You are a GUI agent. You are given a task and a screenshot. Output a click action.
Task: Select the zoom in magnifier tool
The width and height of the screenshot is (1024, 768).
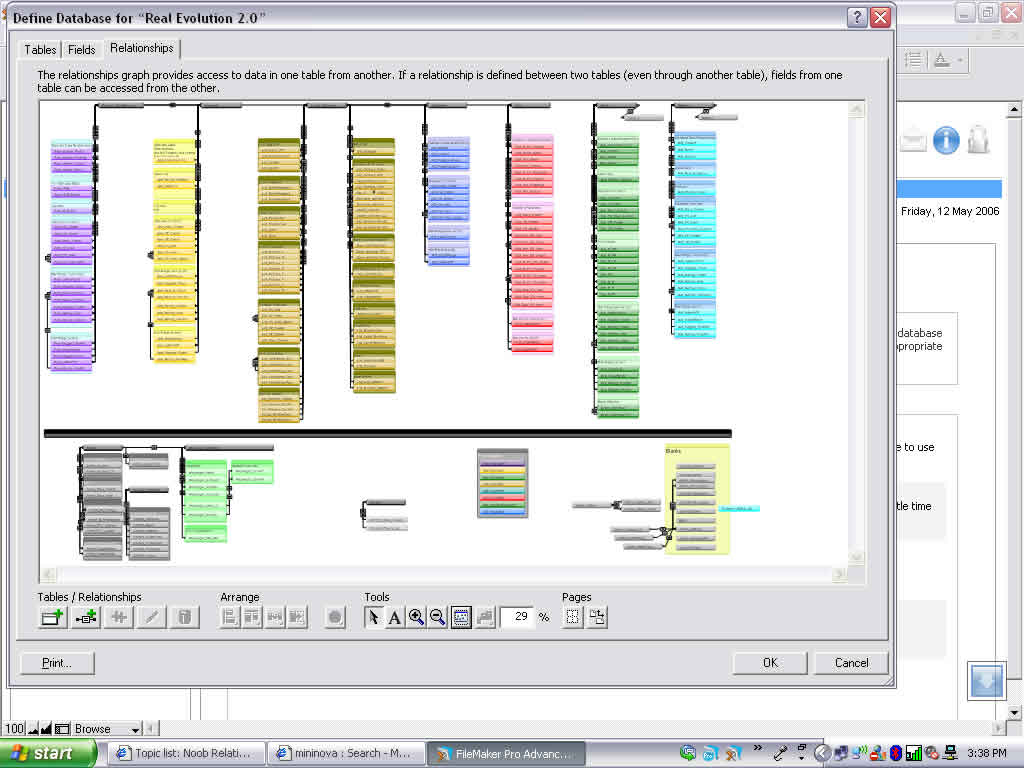[x=416, y=616]
